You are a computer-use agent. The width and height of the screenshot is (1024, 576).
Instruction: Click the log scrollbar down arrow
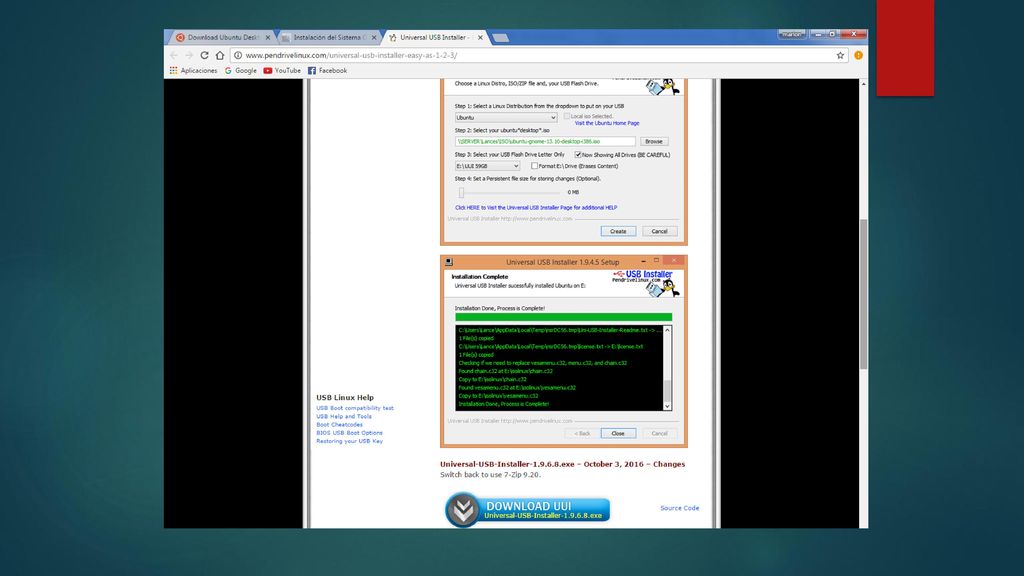click(667, 406)
